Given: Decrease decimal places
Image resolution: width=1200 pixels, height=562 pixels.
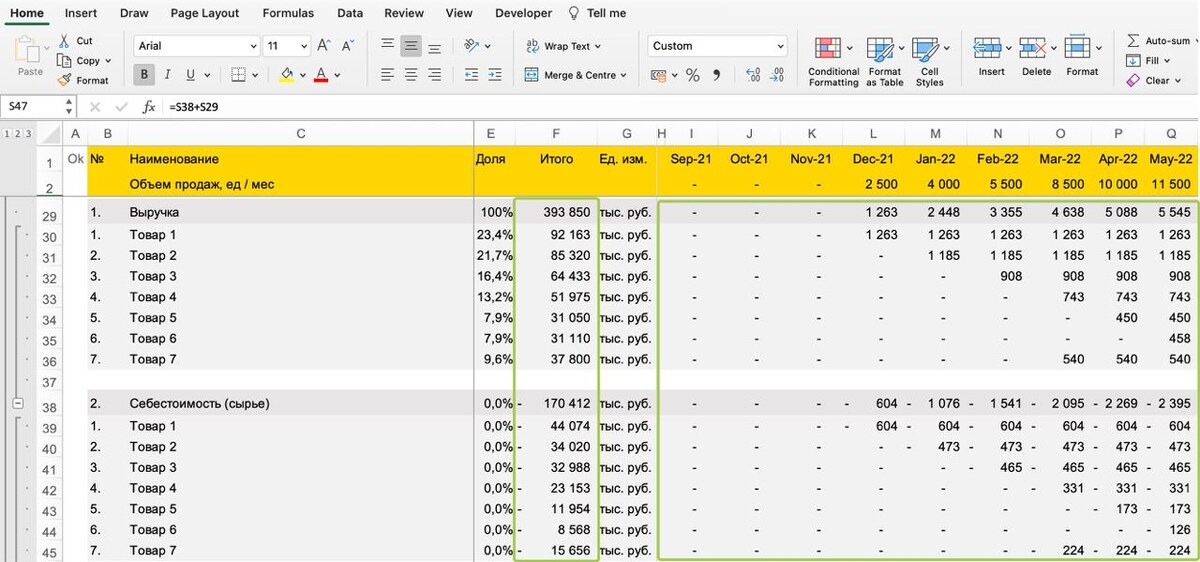Looking at the screenshot, I should click(778, 75).
